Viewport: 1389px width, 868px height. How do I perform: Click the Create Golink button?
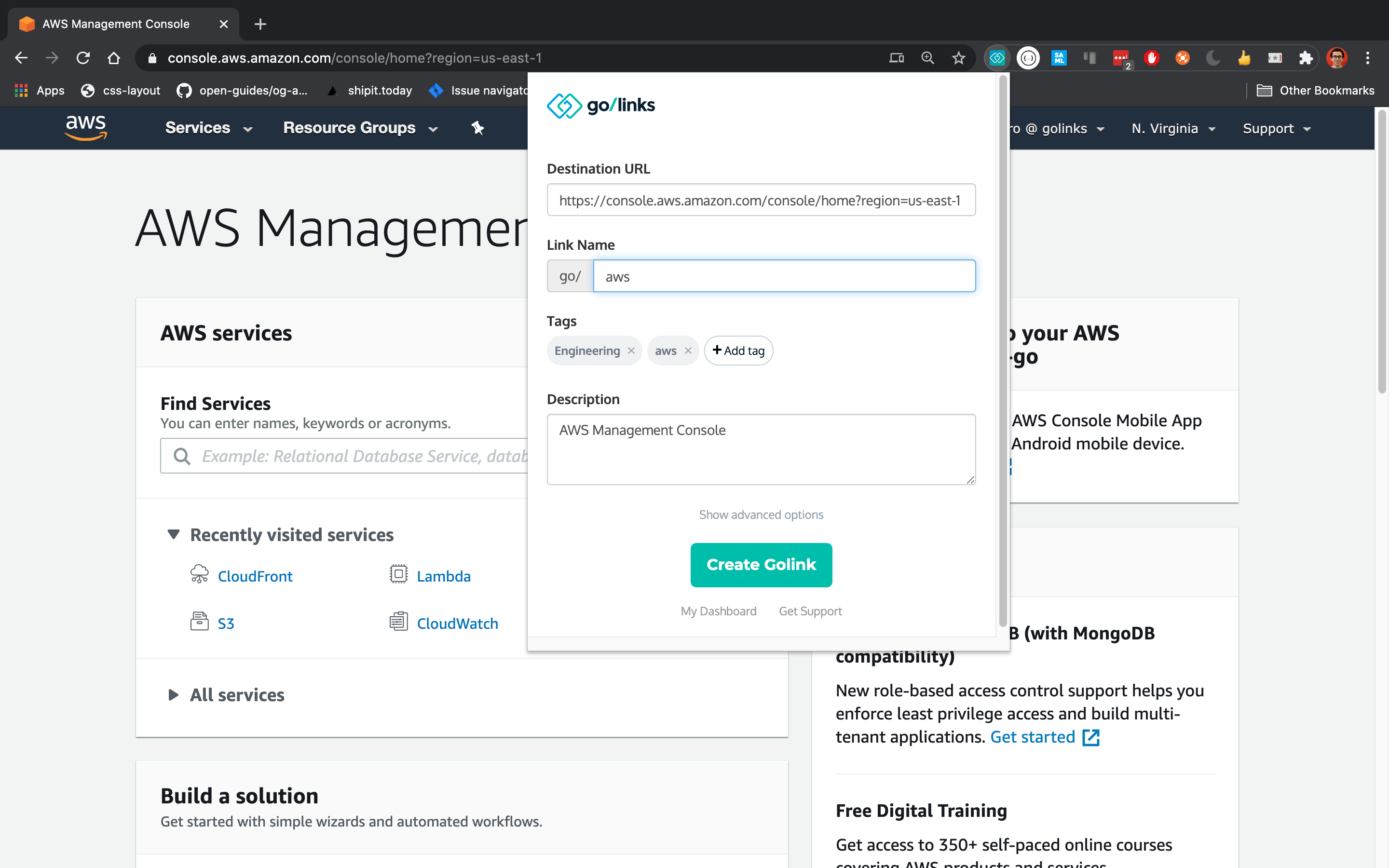(761, 564)
